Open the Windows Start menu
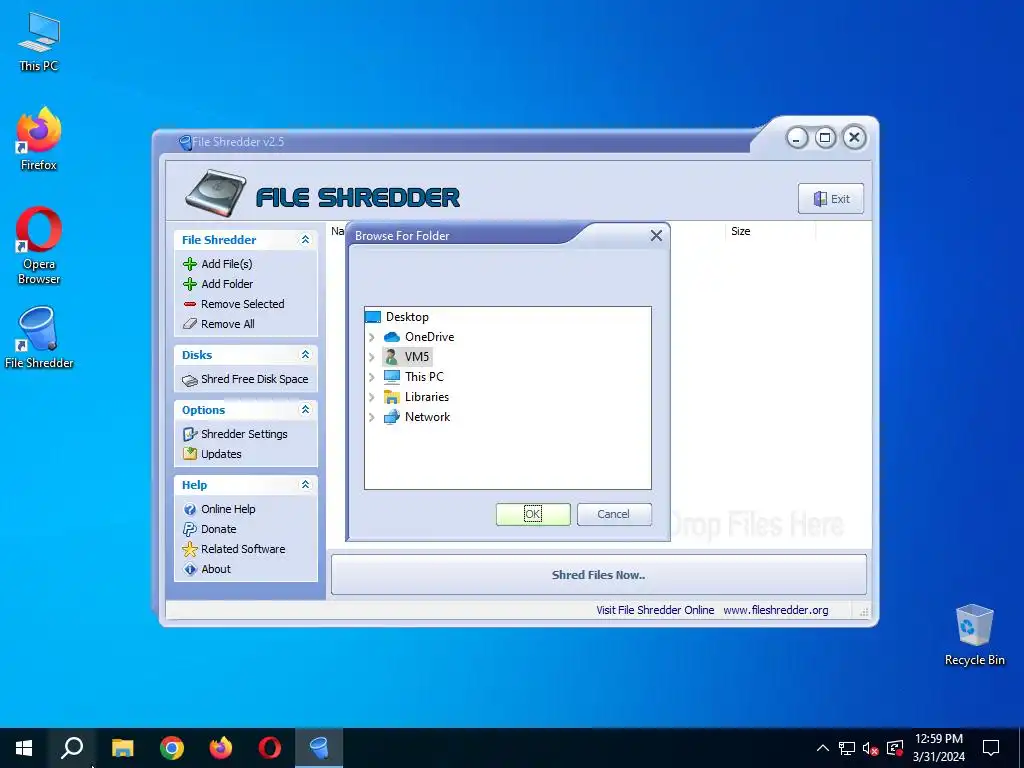Viewport: 1024px width, 768px height. 24,748
